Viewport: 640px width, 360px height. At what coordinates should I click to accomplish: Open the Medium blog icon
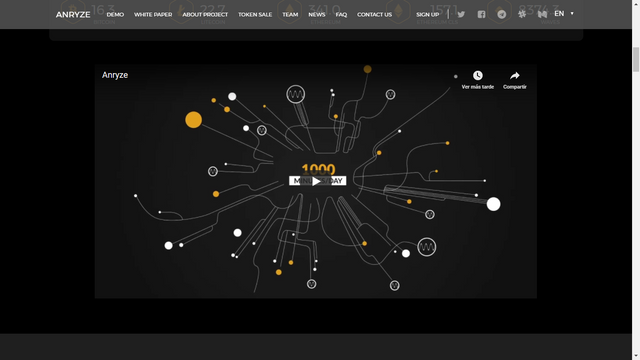tap(542, 14)
